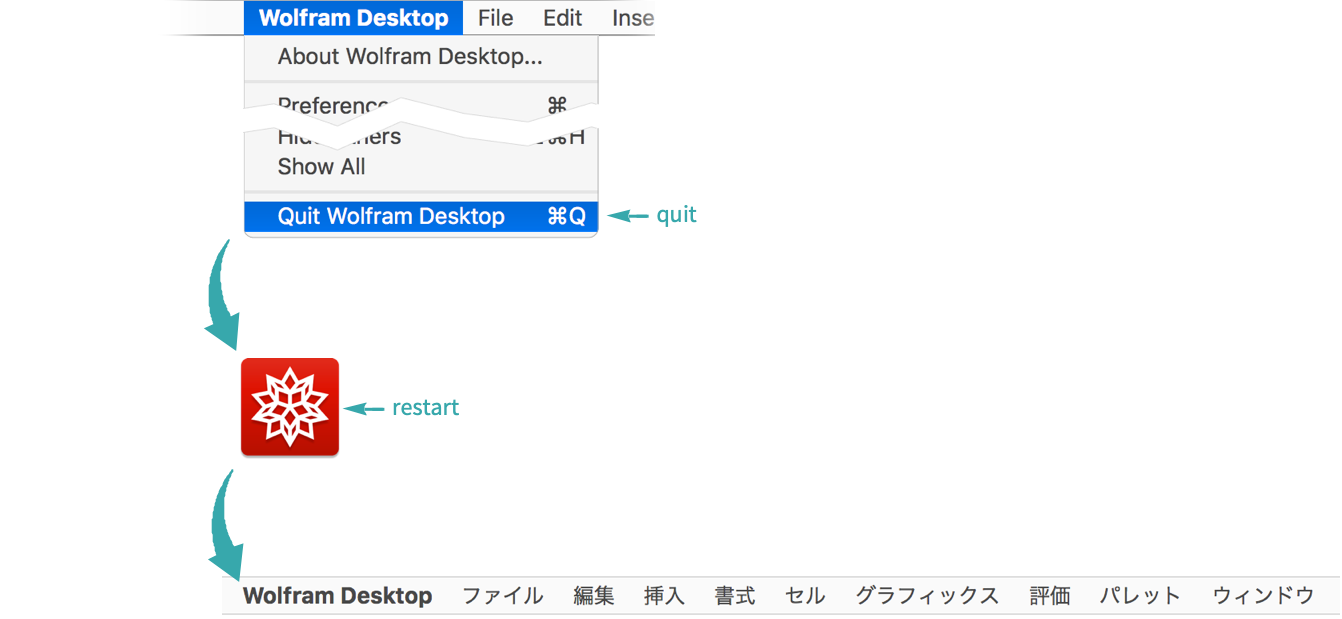The height and width of the screenshot is (619, 1342).
Task: Open the 挿入 menu
Action: (665, 596)
